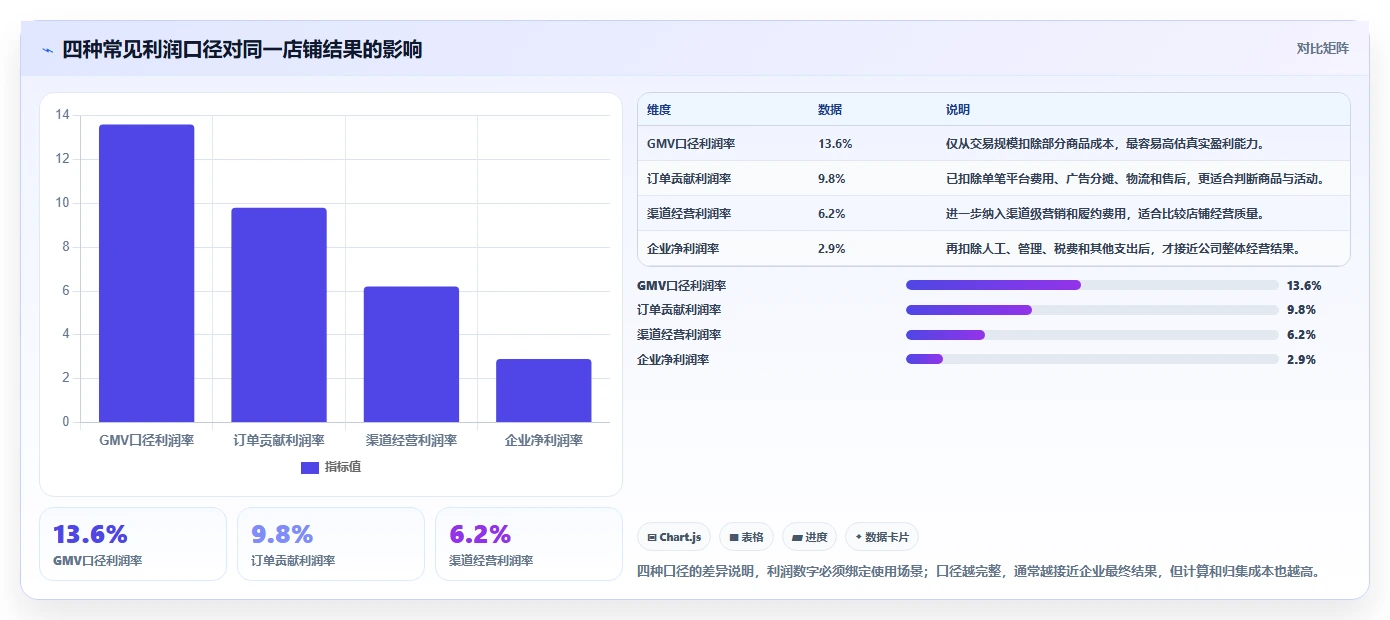The width and height of the screenshot is (1390, 620).
Task: Click the 2.9% table data cell
Action: [832, 249]
